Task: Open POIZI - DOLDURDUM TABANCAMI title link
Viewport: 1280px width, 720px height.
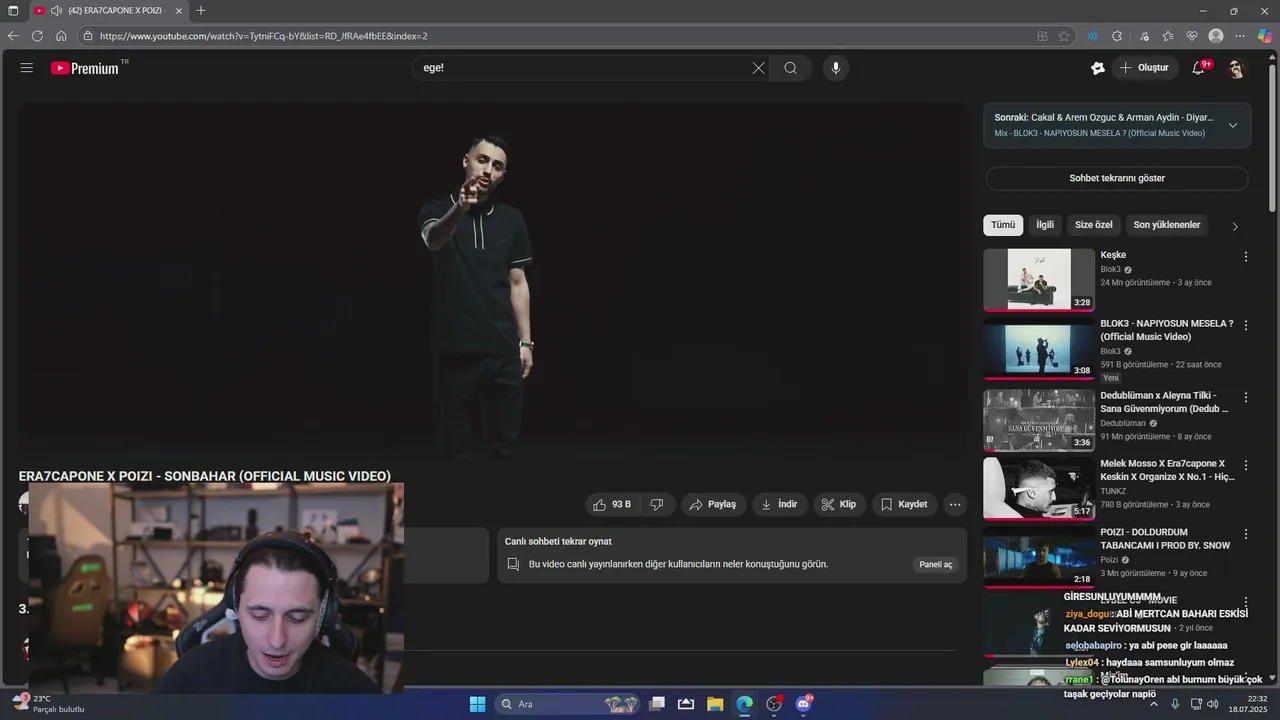Action: [x=1165, y=539]
